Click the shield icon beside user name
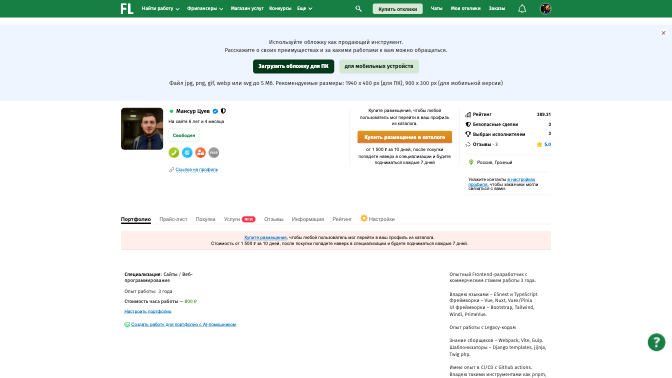The image size is (672, 378). [x=223, y=111]
